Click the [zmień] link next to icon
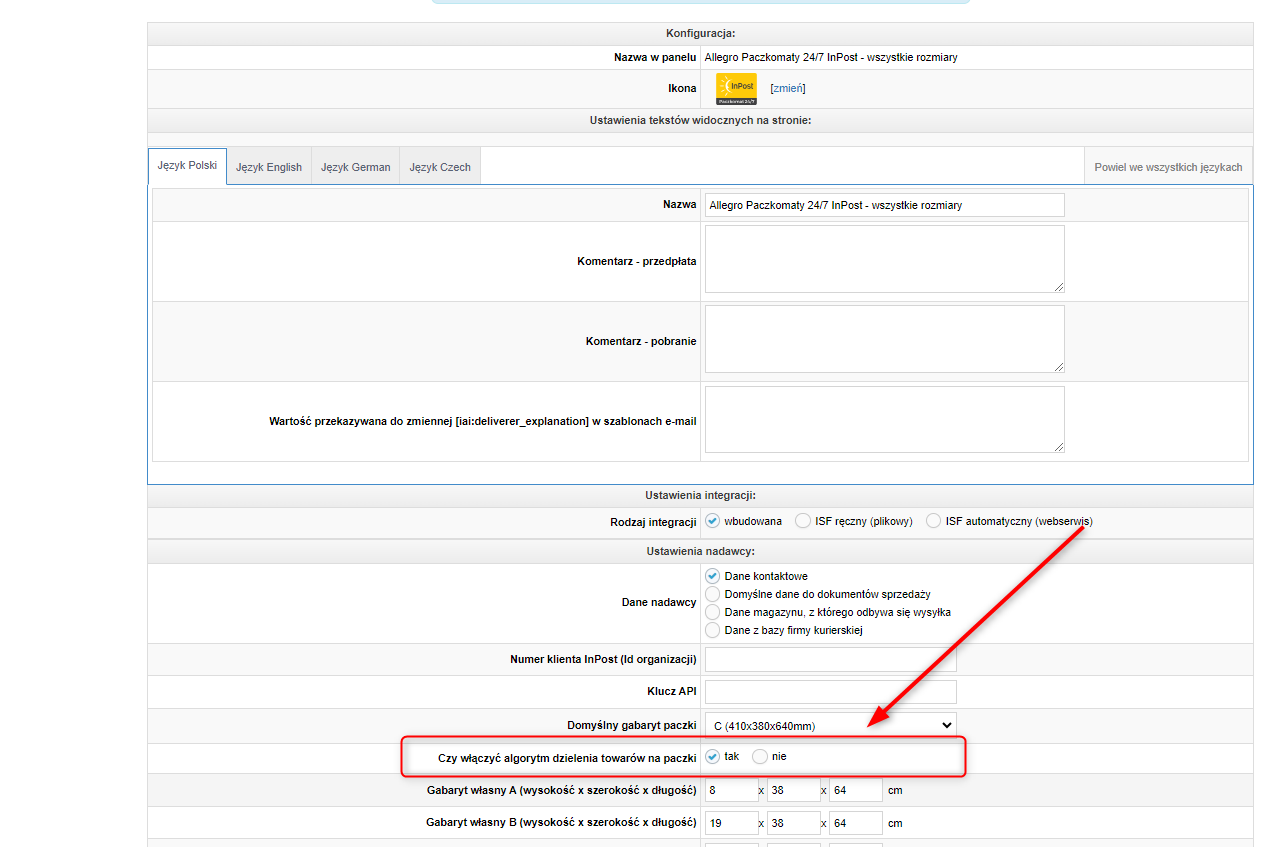 coord(788,88)
